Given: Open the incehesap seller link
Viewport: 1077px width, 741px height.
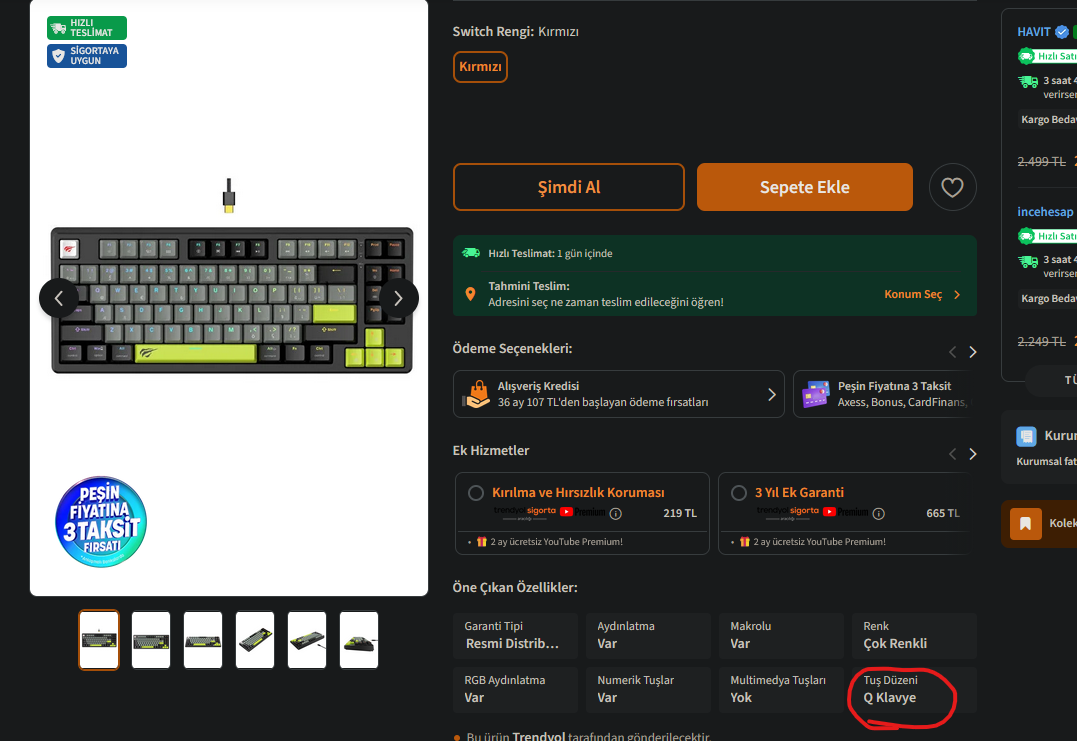Looking at the screenshot, I should tap(1045, 212).
